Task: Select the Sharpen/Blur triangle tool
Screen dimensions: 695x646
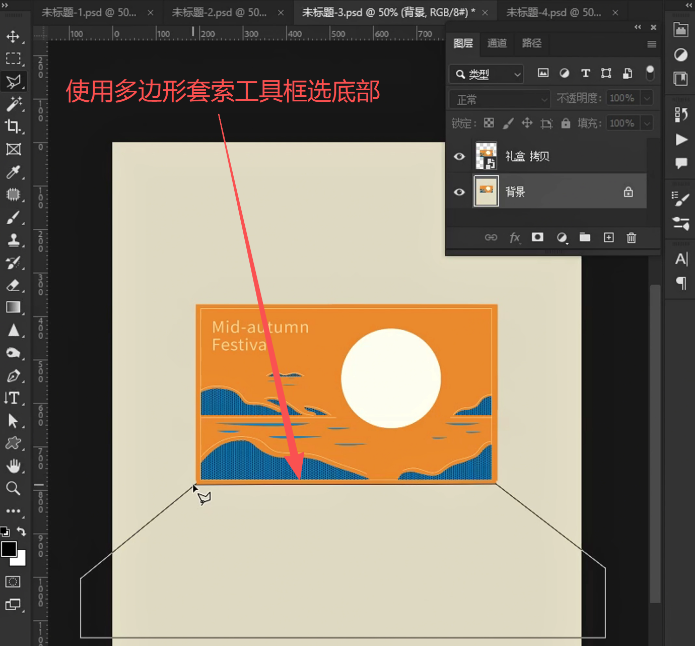Action: pos(13,330)
